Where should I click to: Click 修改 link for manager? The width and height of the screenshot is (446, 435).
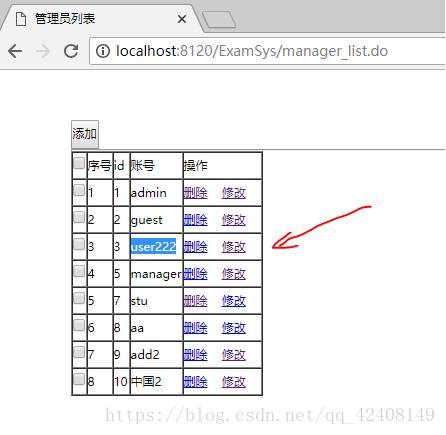[234, 274]
